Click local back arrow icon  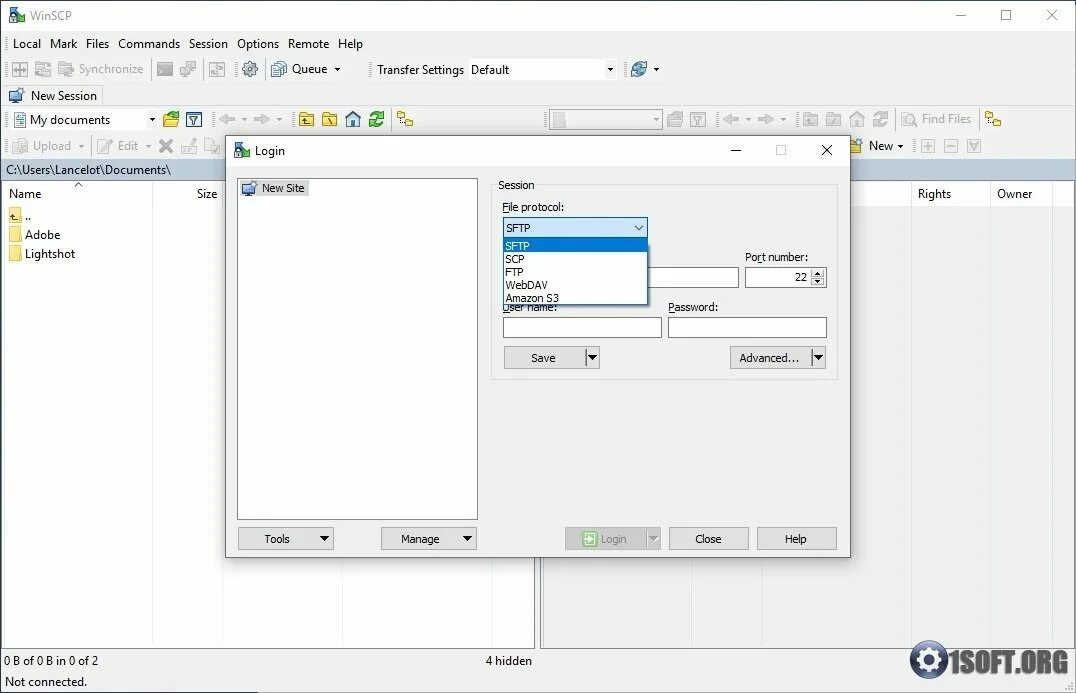point(227,119)
